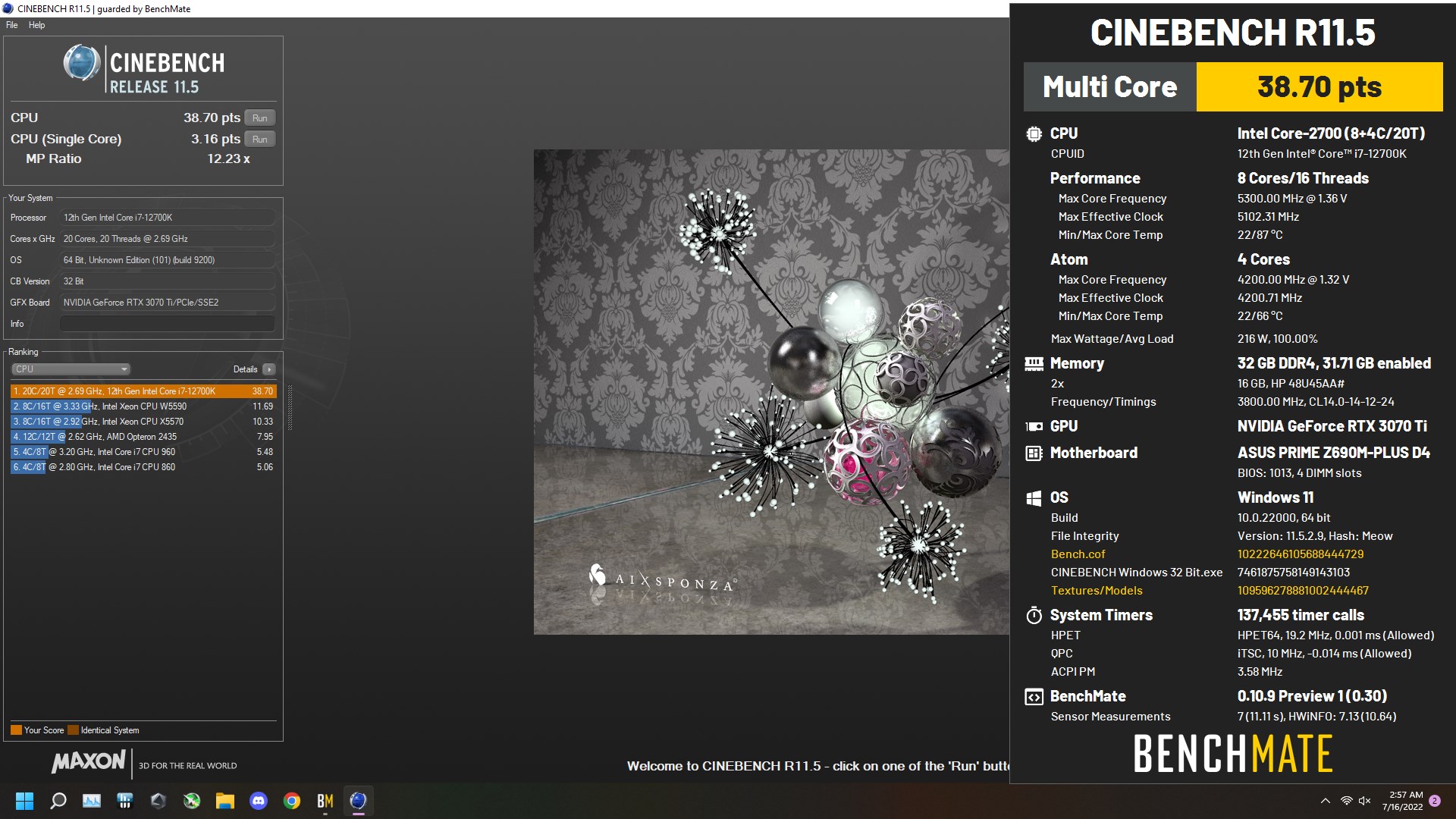Viewport: 1456px width, 819px height.
Task: Select ranking row Core i7 CPU 960
Action: tap(143, 452)
